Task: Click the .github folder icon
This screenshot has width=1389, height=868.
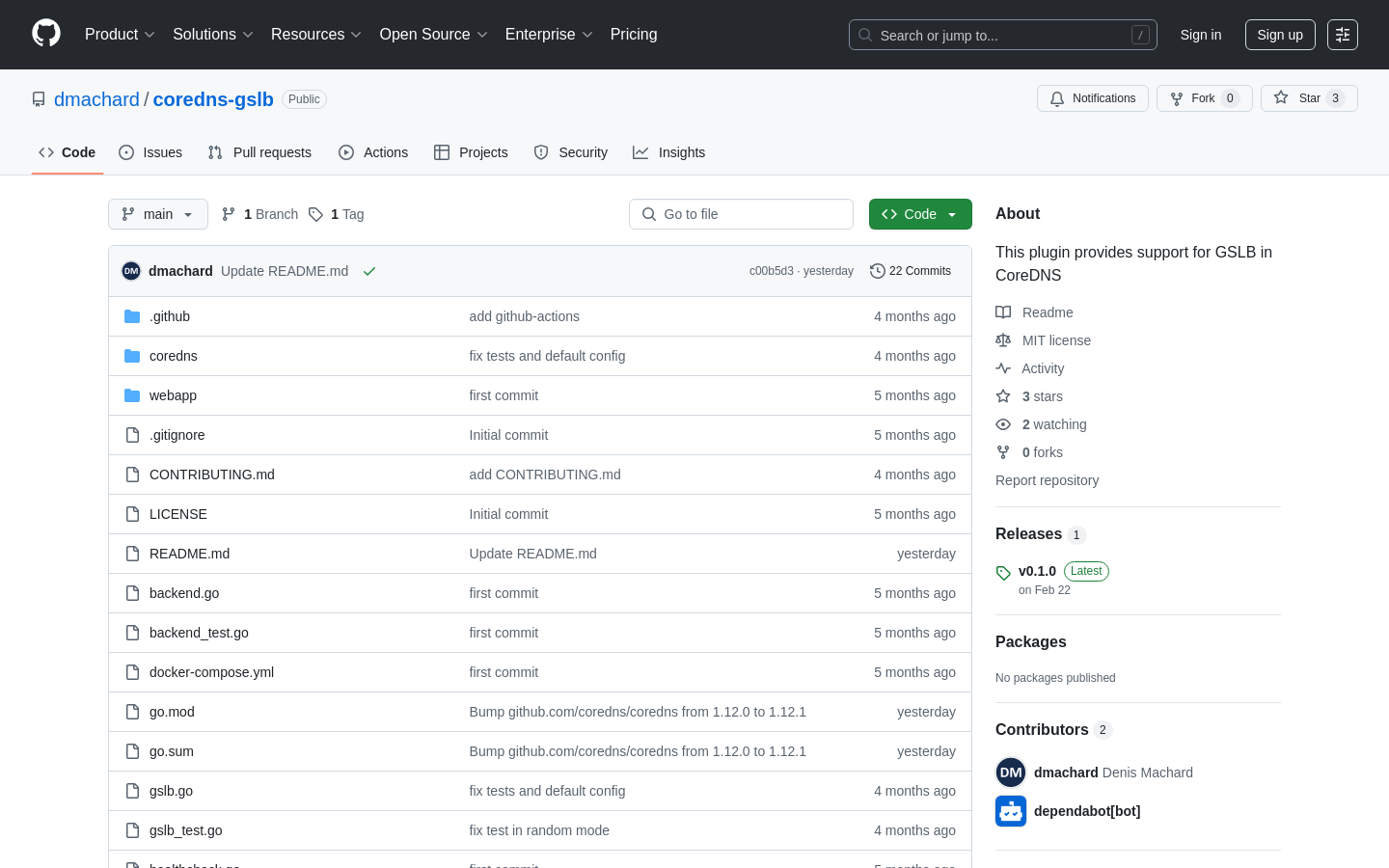Action: pos(132,316)
